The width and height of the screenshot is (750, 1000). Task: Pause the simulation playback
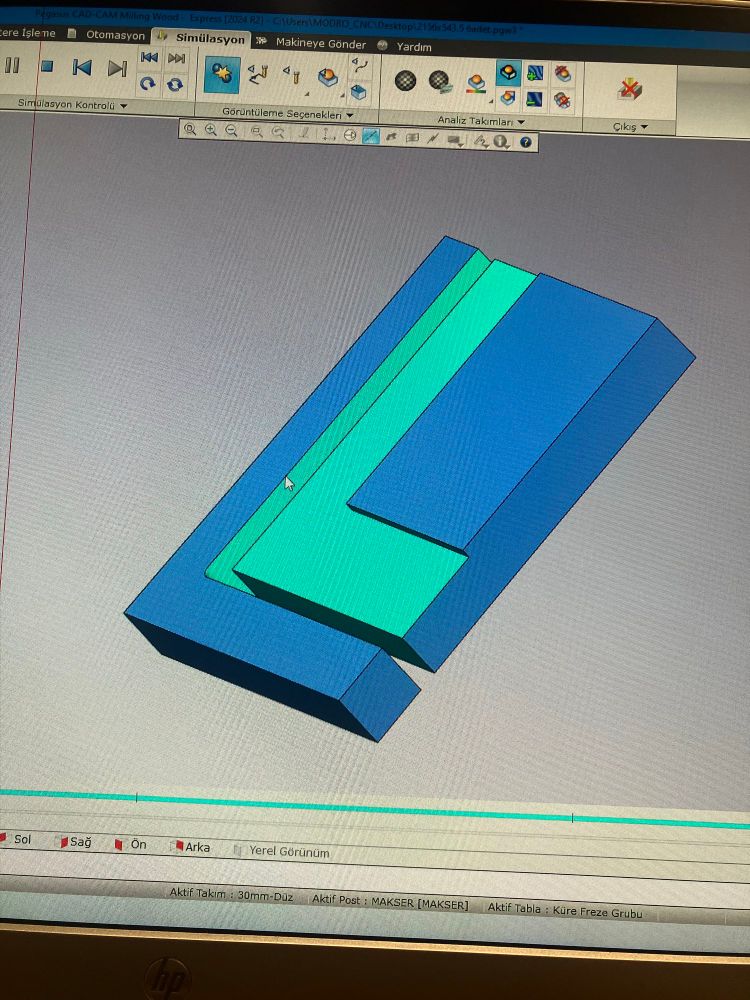tap(12, 65)
